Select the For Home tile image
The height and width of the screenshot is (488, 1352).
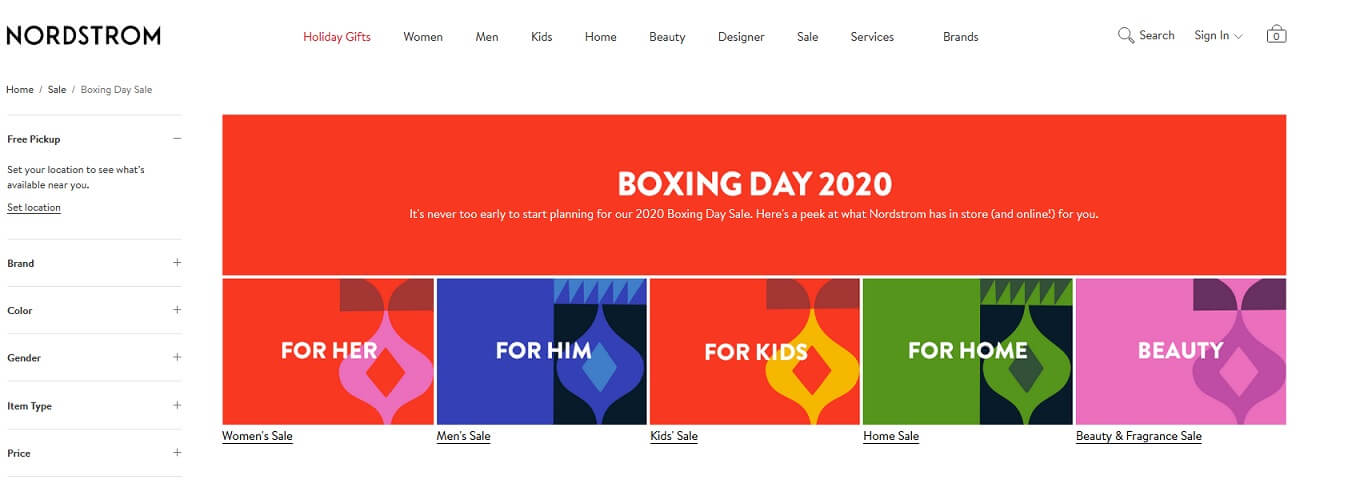(968, 351)
